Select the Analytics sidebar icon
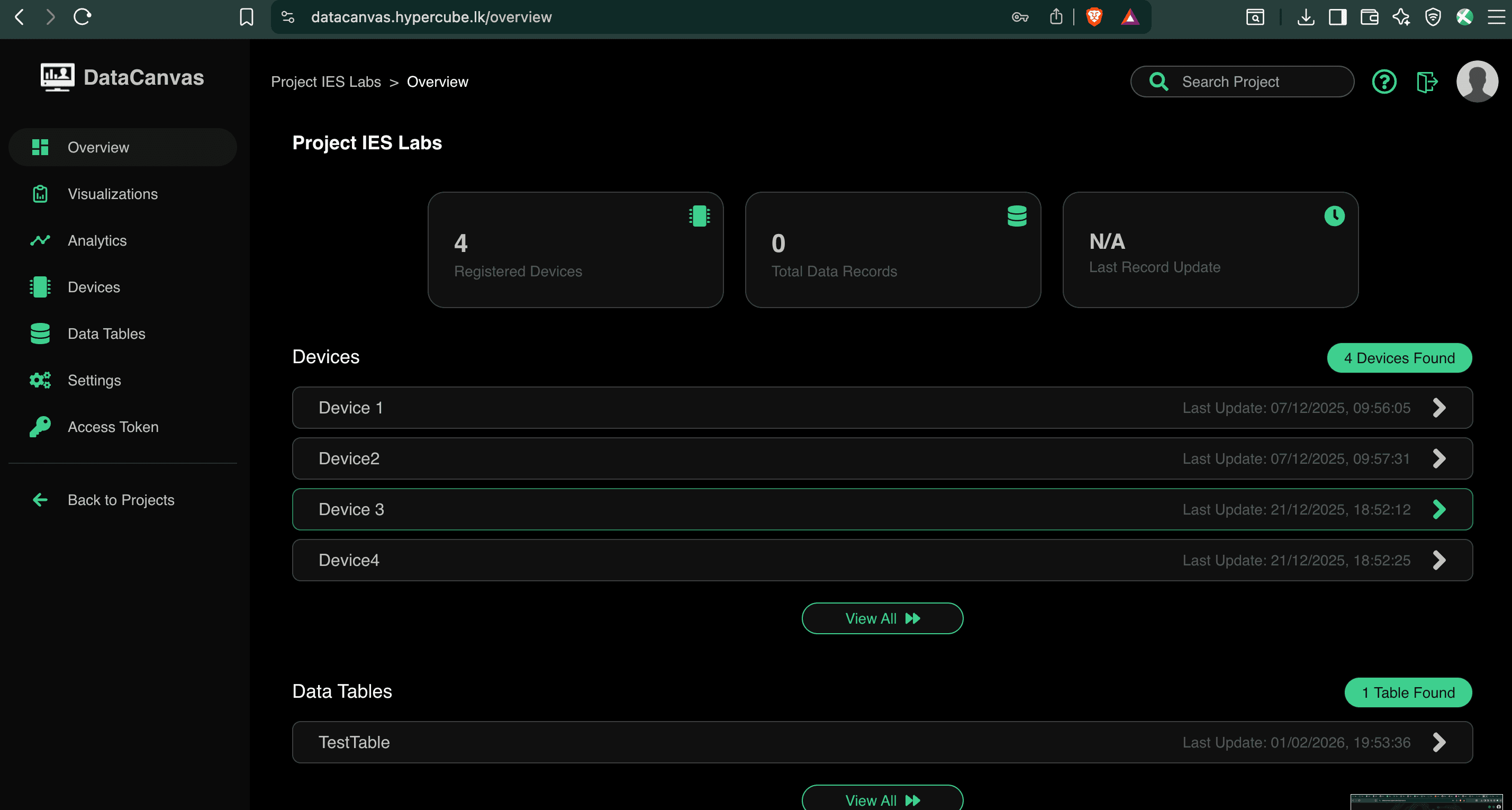This screenshot has width=1512, height=810. 39,240
